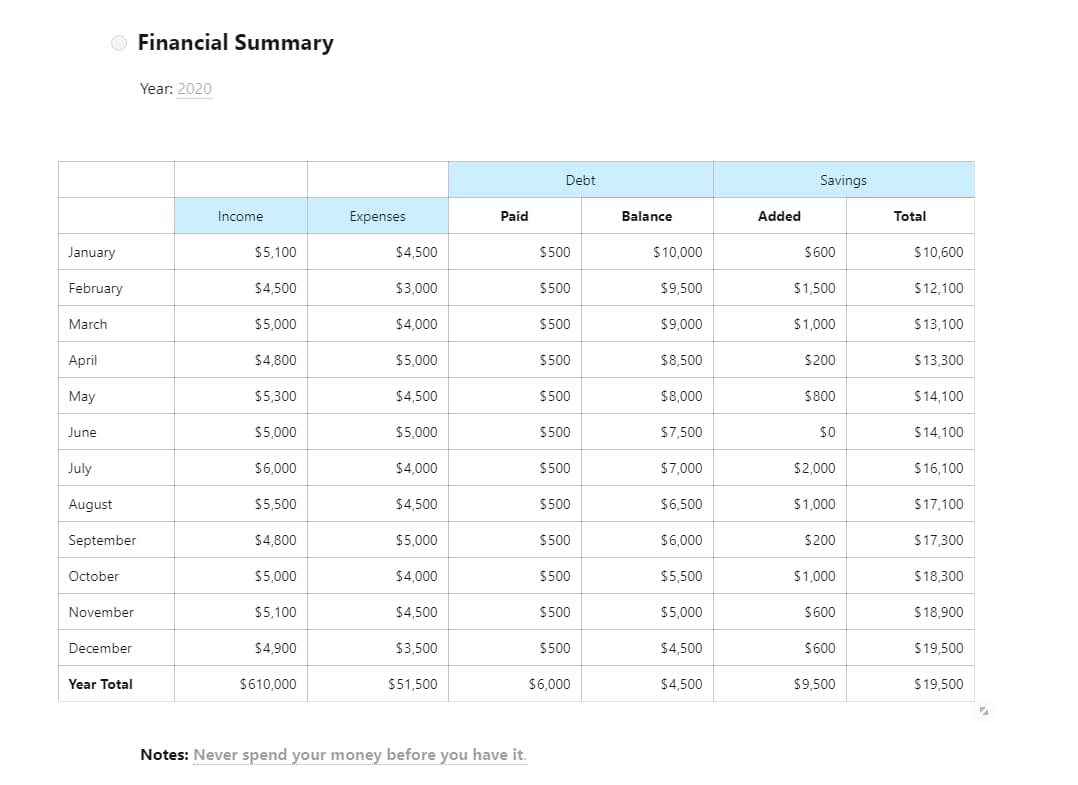Image resolution: width=1078 pixels, height=785 pixels.
Task: Toggle the circle checkbox beside Financial Summary
Action: tap(119, 43)
